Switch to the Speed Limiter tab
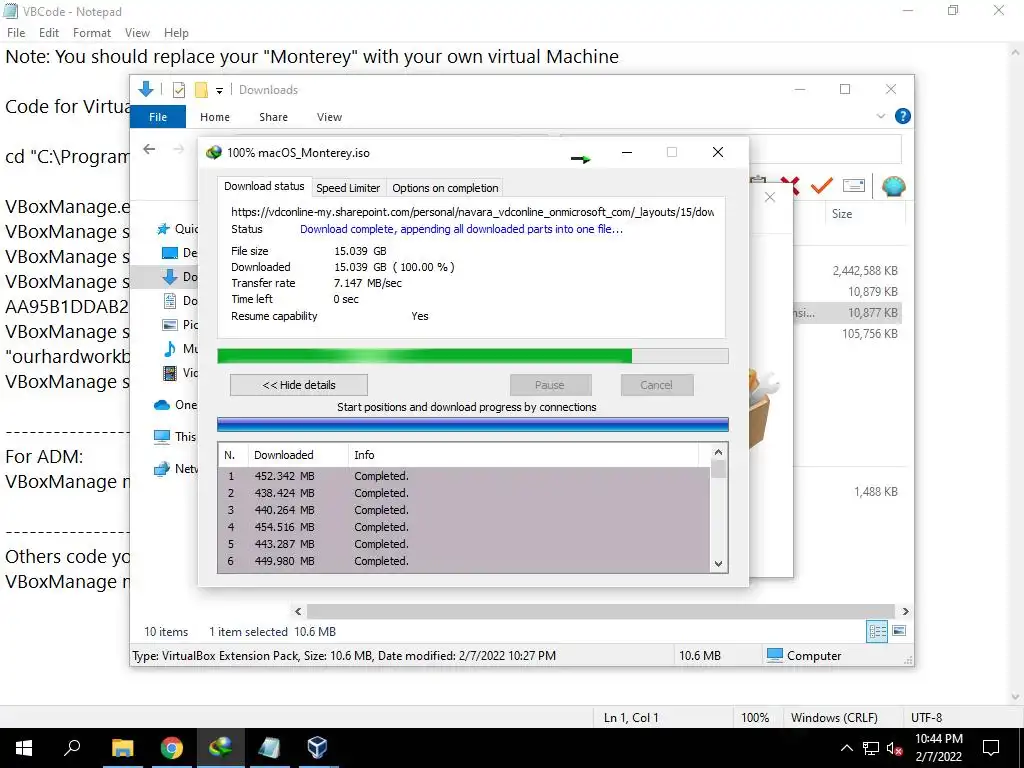Screen dimensions: 1024x768 pyautogui.click(x=348, y=188)
